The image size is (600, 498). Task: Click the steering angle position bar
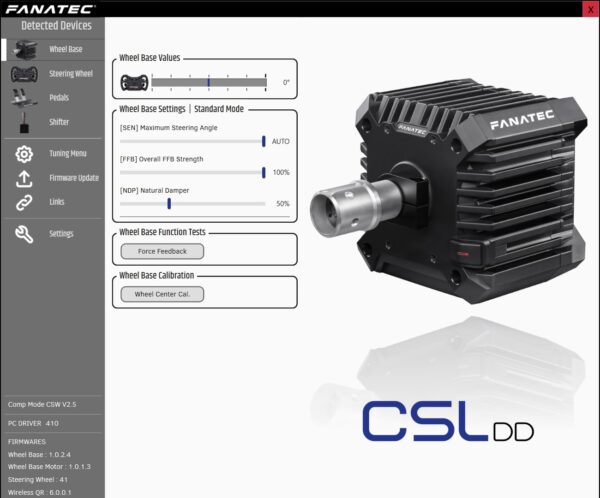pos(209,82)
